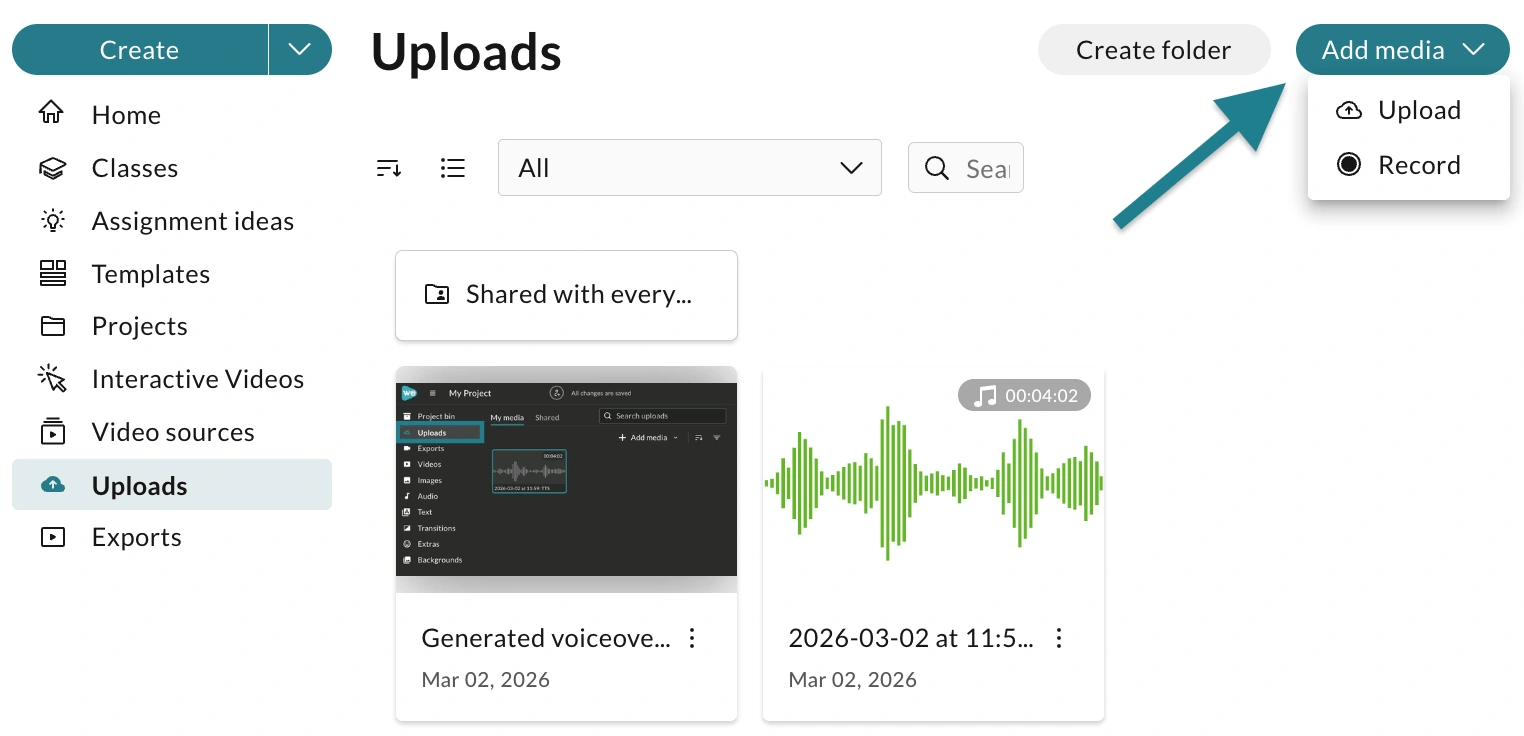Open options menu for Generated voiceover
The width and height of the screenshot is (1524, 736).
(x=692, y=638)
